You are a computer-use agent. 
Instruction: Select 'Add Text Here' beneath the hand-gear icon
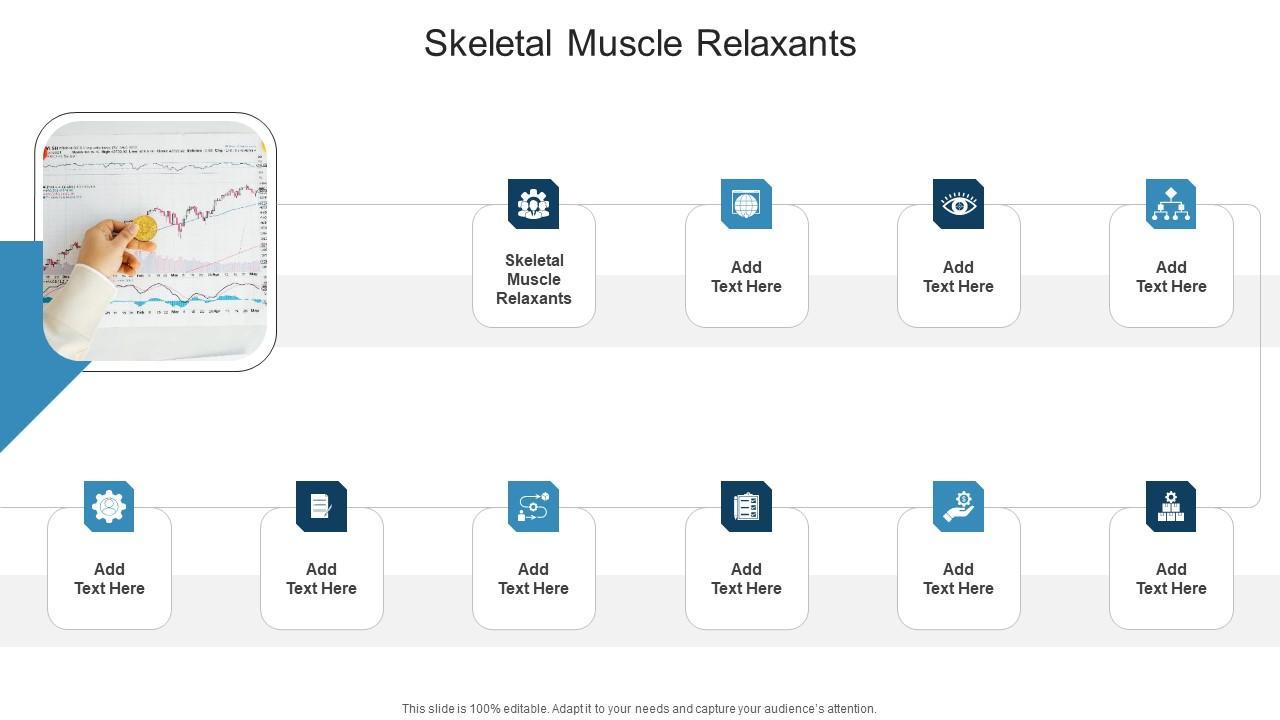pos(958,579)
